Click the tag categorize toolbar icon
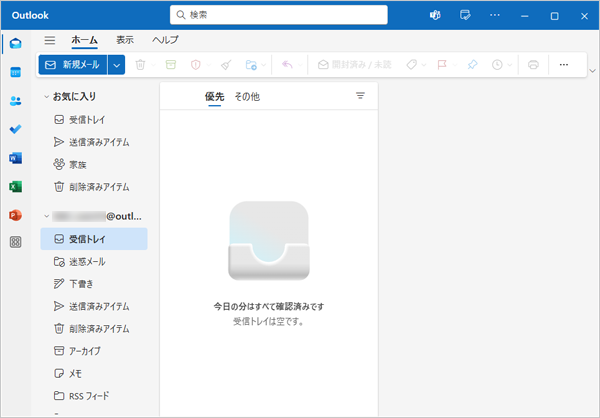Viewport: 600px width, 418px height. [x=412, y=65]
